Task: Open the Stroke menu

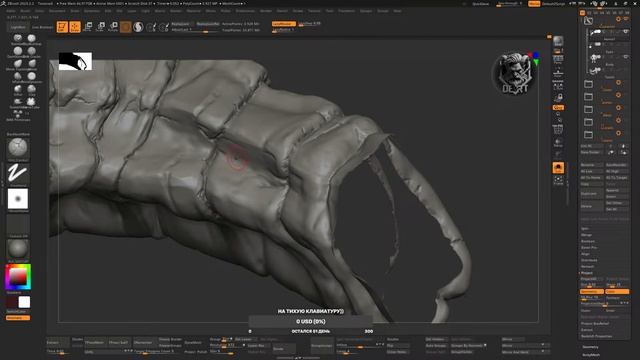Action: (298, 11)
